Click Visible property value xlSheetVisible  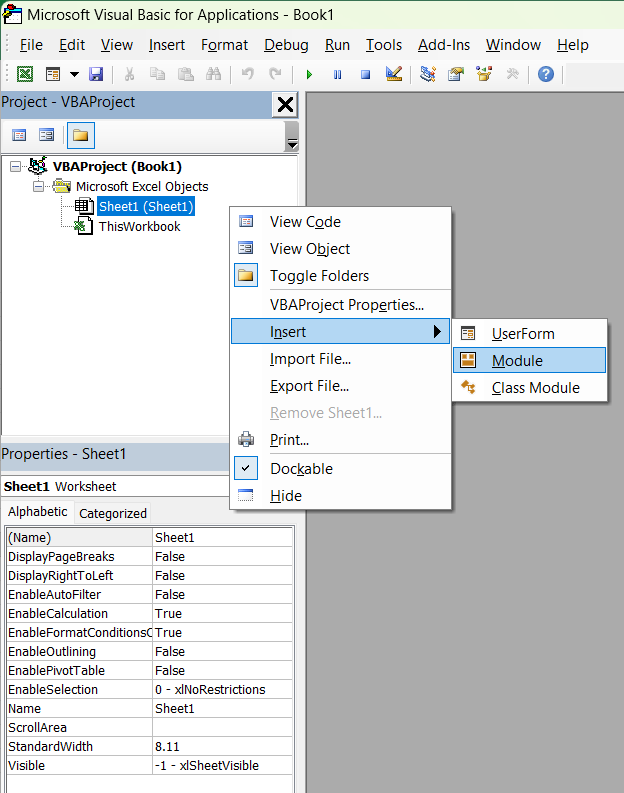(x=222, y=766)
